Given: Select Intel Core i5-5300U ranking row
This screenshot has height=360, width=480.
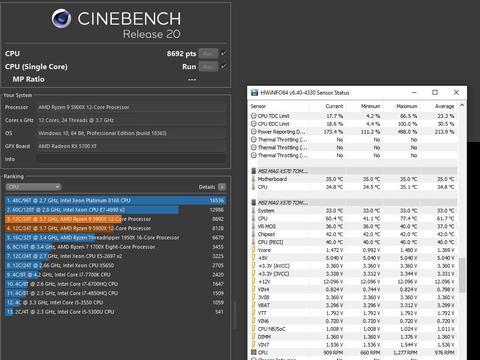Looking at the screenshot, I should pyautogui.click(x=115, y=312).
